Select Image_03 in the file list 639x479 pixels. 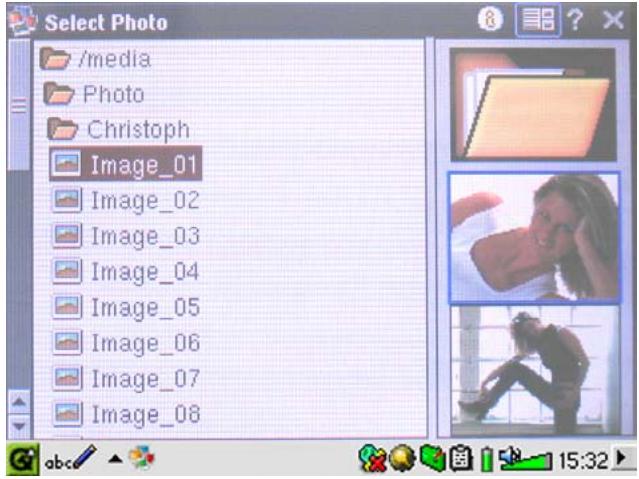pyautogui.click(x=126, y=236)
